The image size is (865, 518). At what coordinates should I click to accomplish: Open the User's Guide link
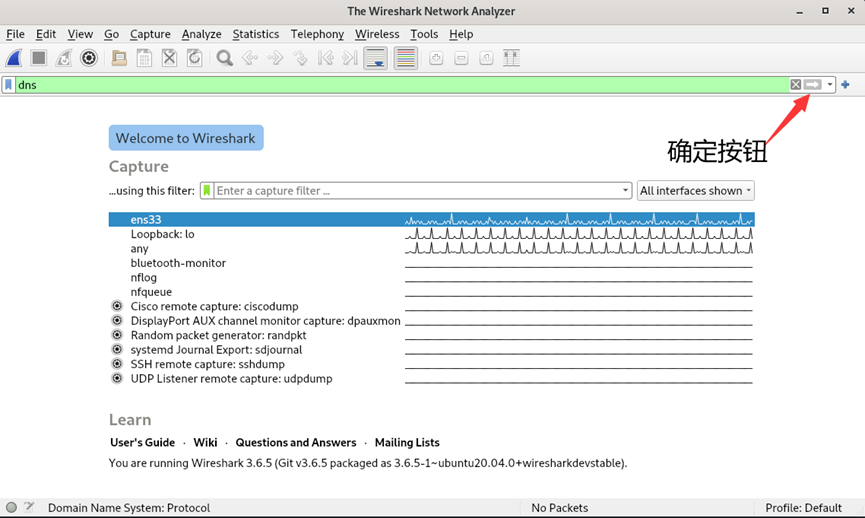142,442
